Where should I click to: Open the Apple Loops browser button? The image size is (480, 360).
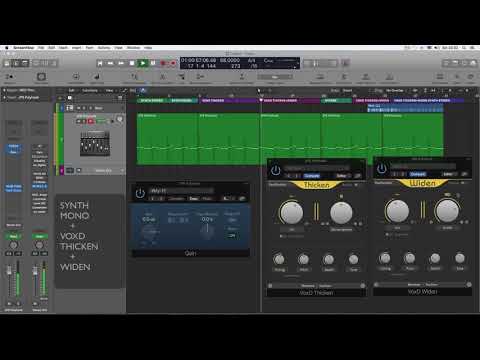click(464, 63)
